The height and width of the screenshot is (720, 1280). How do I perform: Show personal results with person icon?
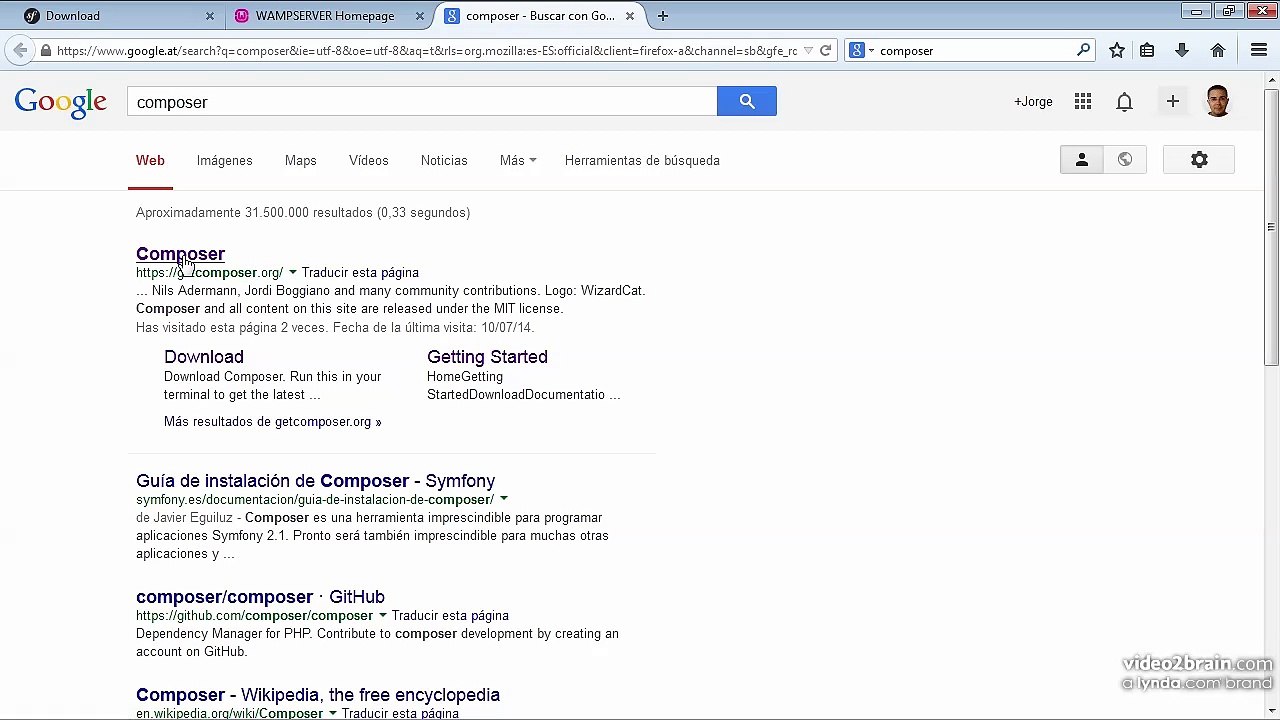coord(1081,160)
